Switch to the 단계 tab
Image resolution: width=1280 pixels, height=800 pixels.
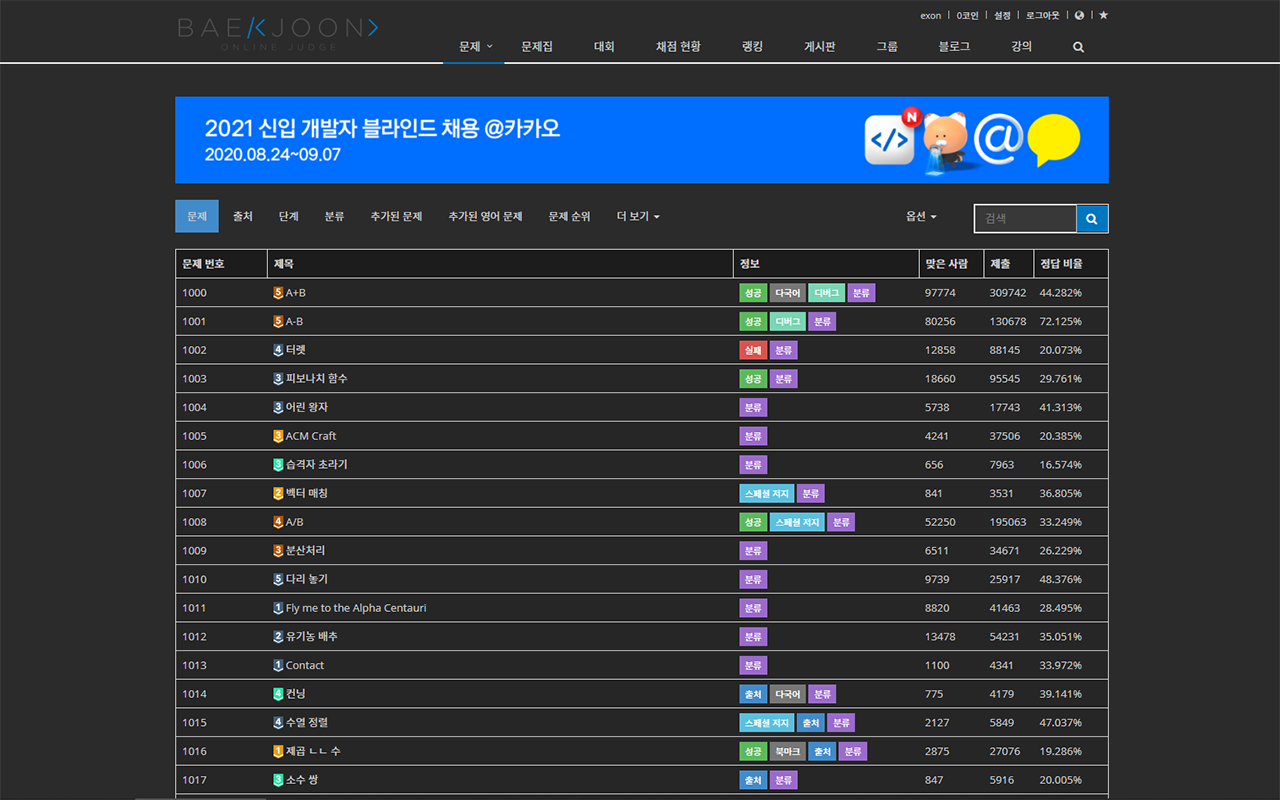289,217
